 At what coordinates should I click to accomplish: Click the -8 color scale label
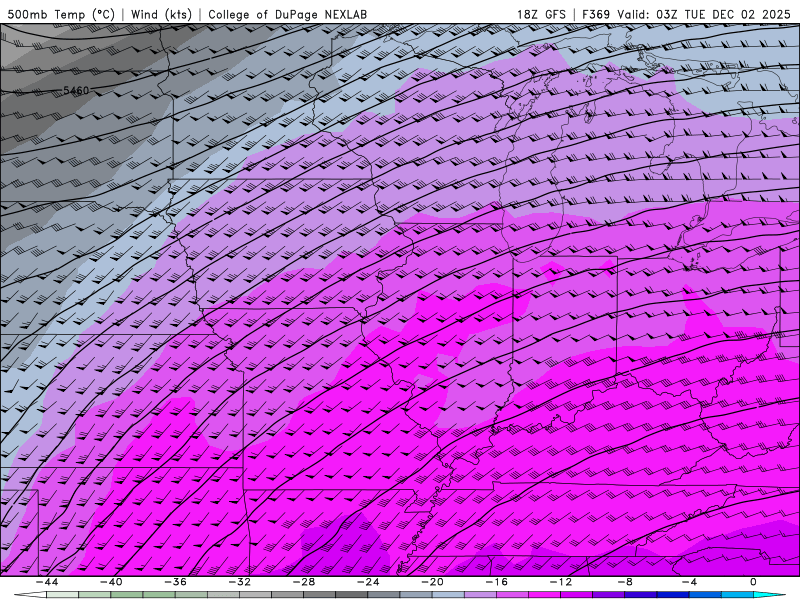click(x=625, y=582)
